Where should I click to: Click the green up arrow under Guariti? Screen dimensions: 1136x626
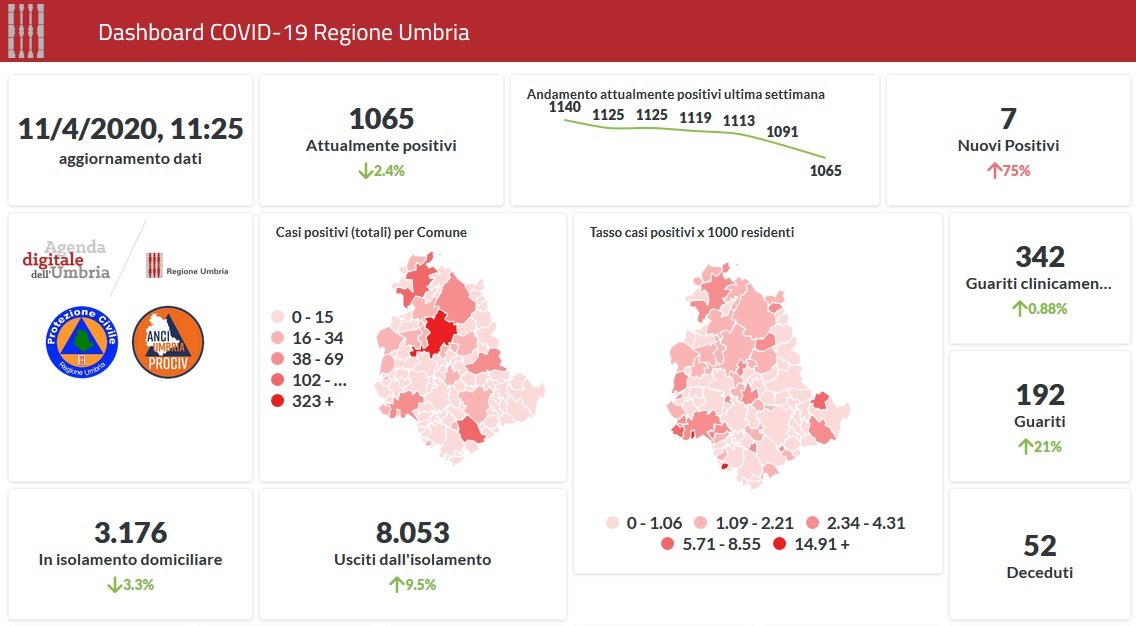(x=1025, y=447)
